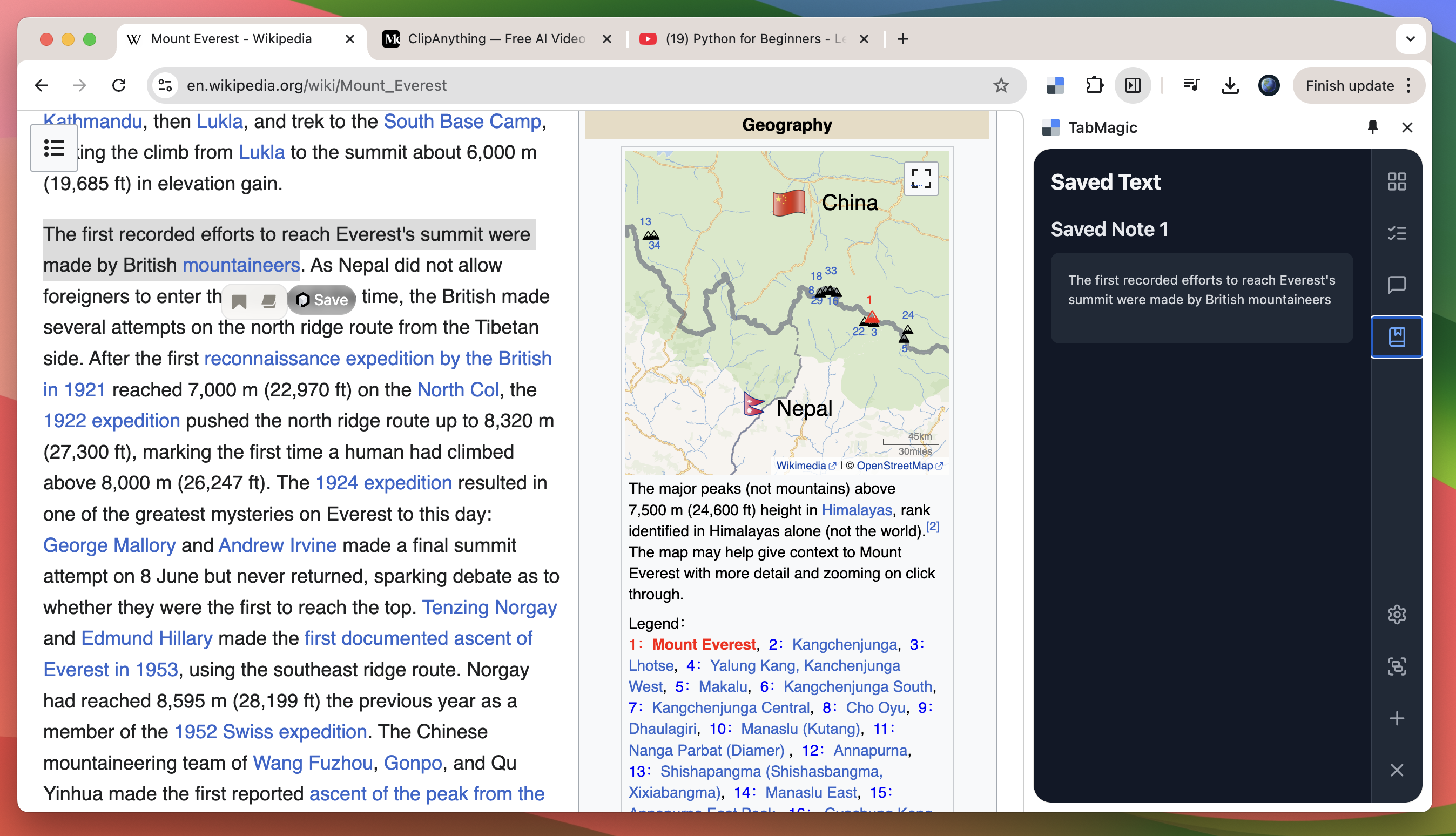Open Chrome three-dot menu beside Finish update

pos(1408,85)
